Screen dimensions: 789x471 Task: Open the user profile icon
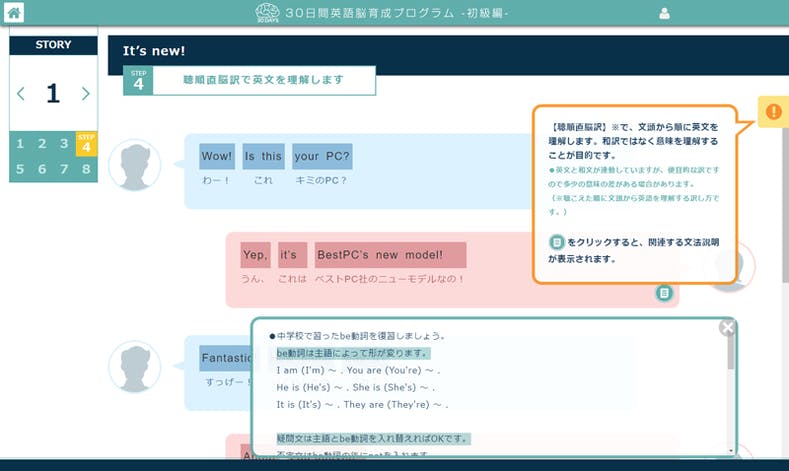click(x=665, y=13)
